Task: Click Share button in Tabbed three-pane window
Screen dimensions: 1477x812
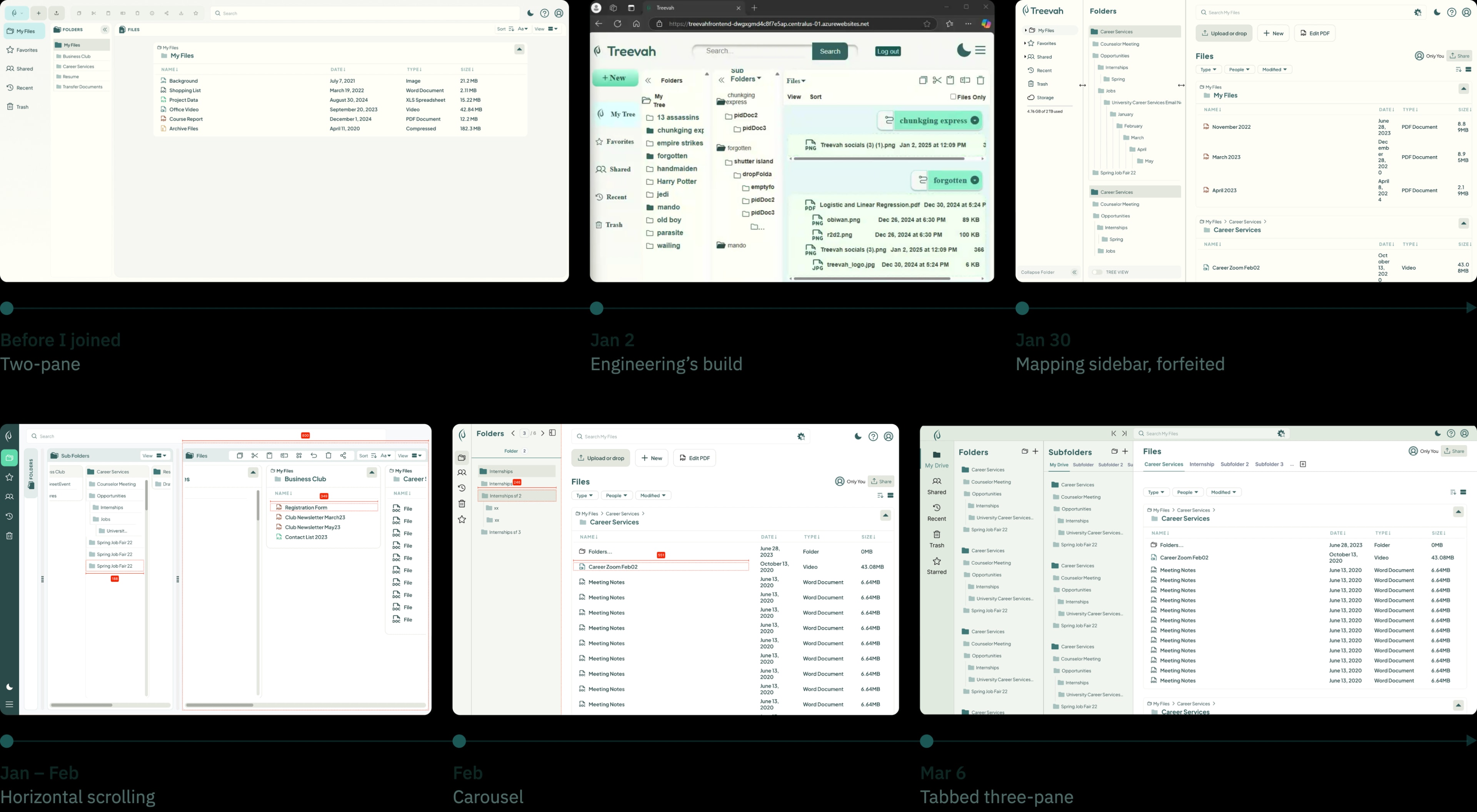Action: pyautogui.click(x=1455, y=451)
